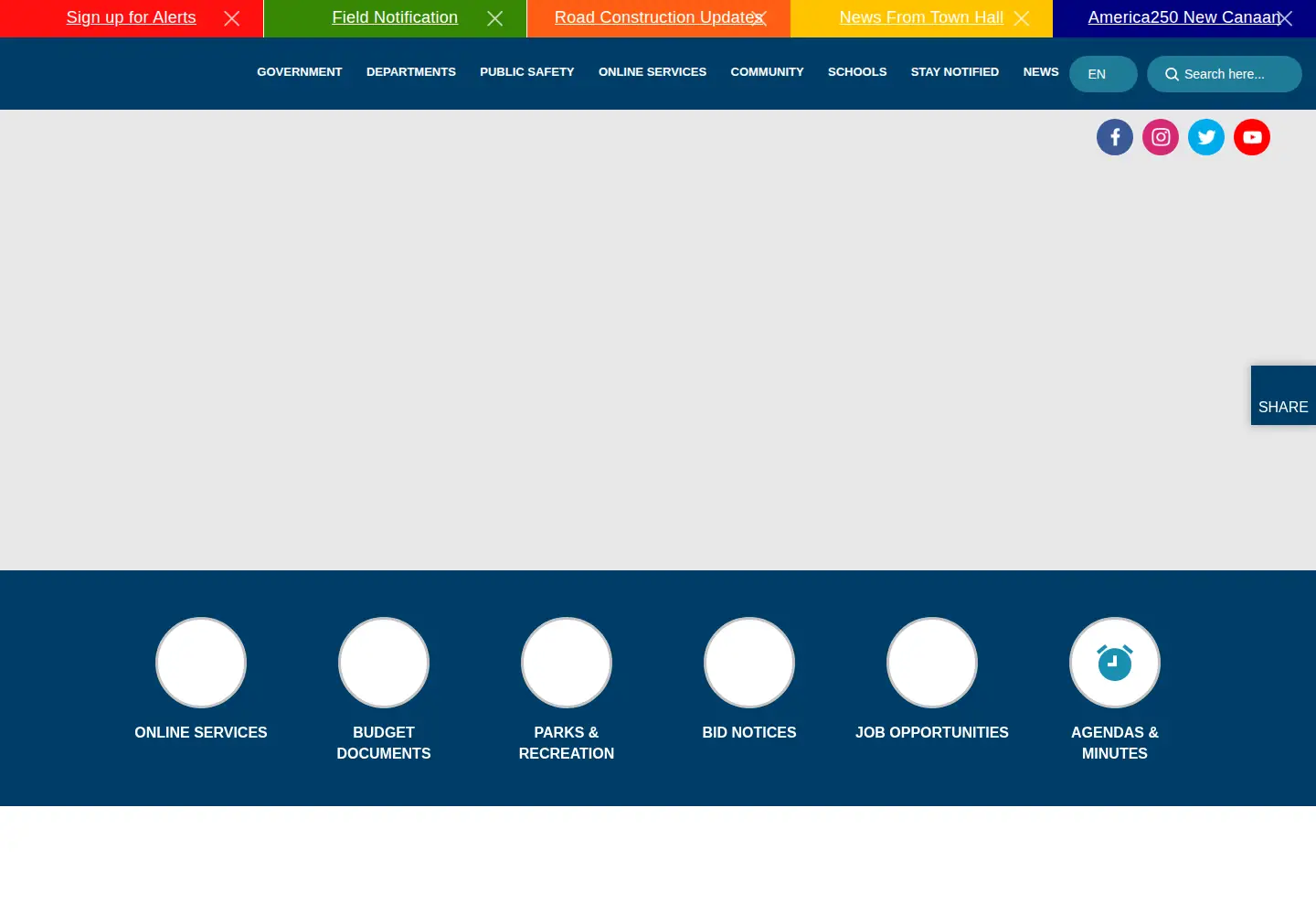This screenshot has height=914, width=1316.
Task: Click the Bid Notices circle icon
Action: (x=749, y=663)
